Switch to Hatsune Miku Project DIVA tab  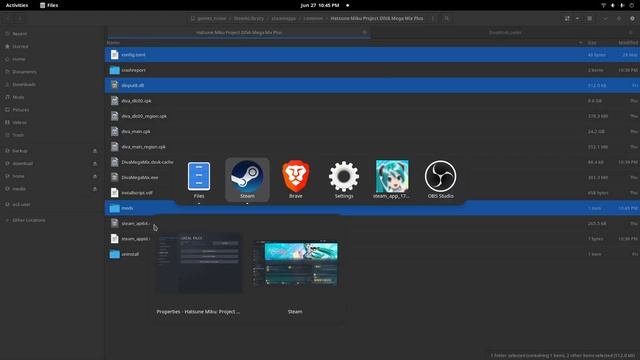(239, 32)
